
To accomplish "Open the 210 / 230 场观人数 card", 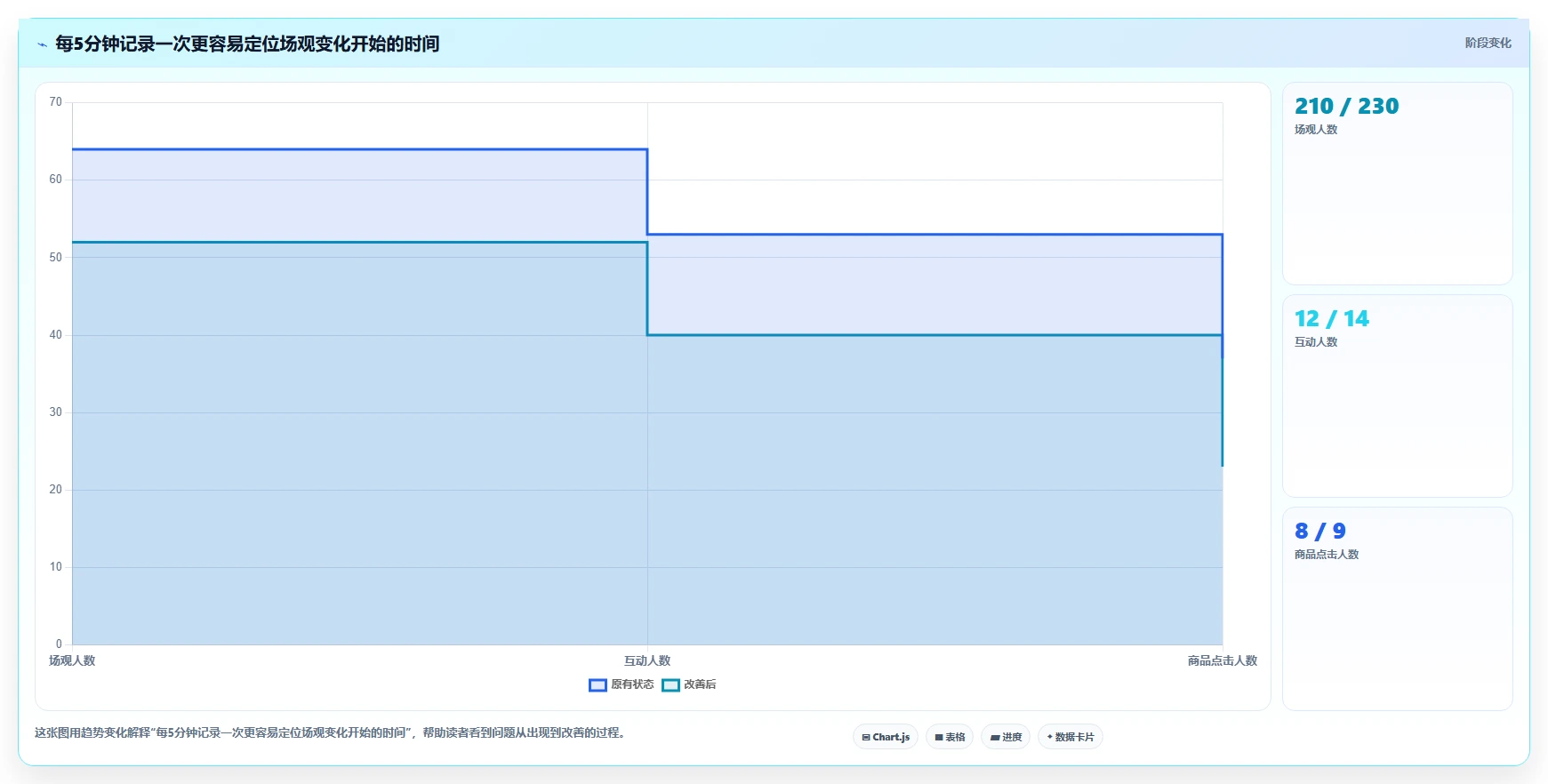I will tap(1397, 184).
